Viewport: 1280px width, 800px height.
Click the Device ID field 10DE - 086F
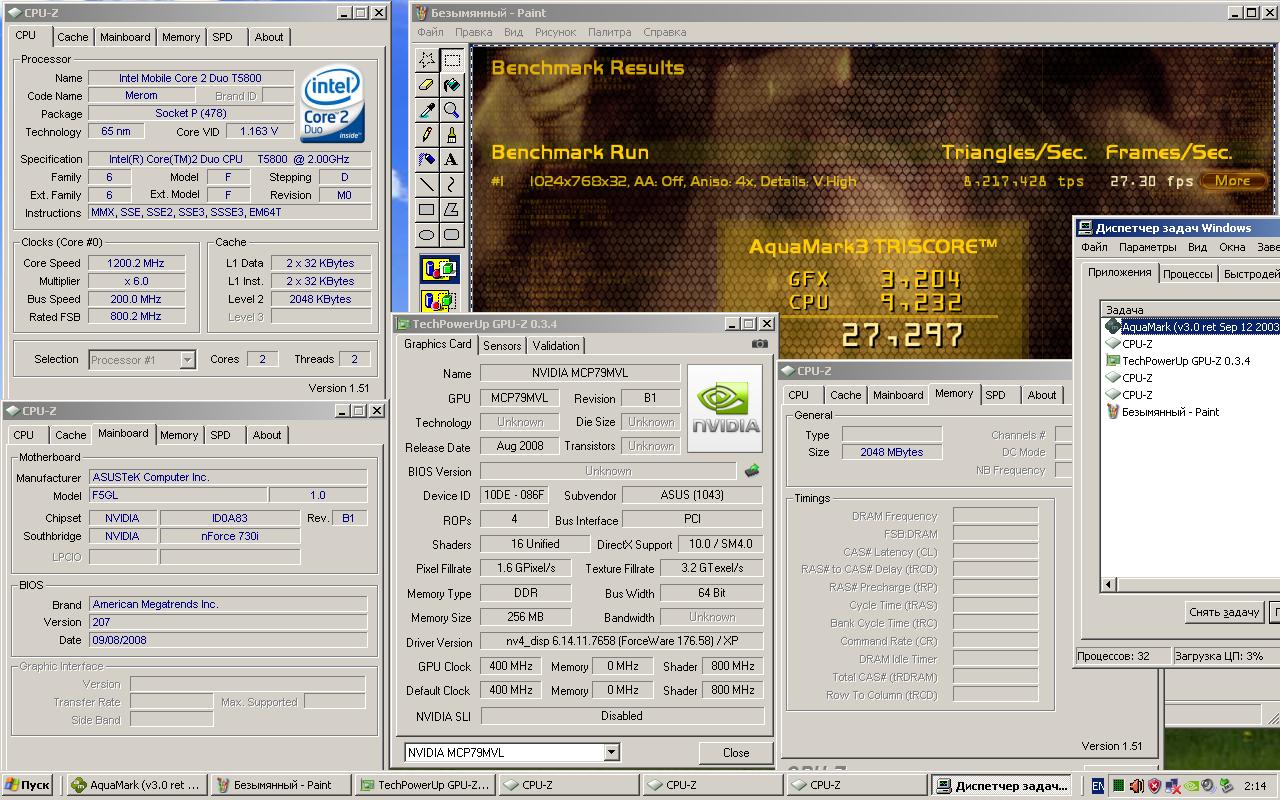pyautogui.click(x=515, y=496)
